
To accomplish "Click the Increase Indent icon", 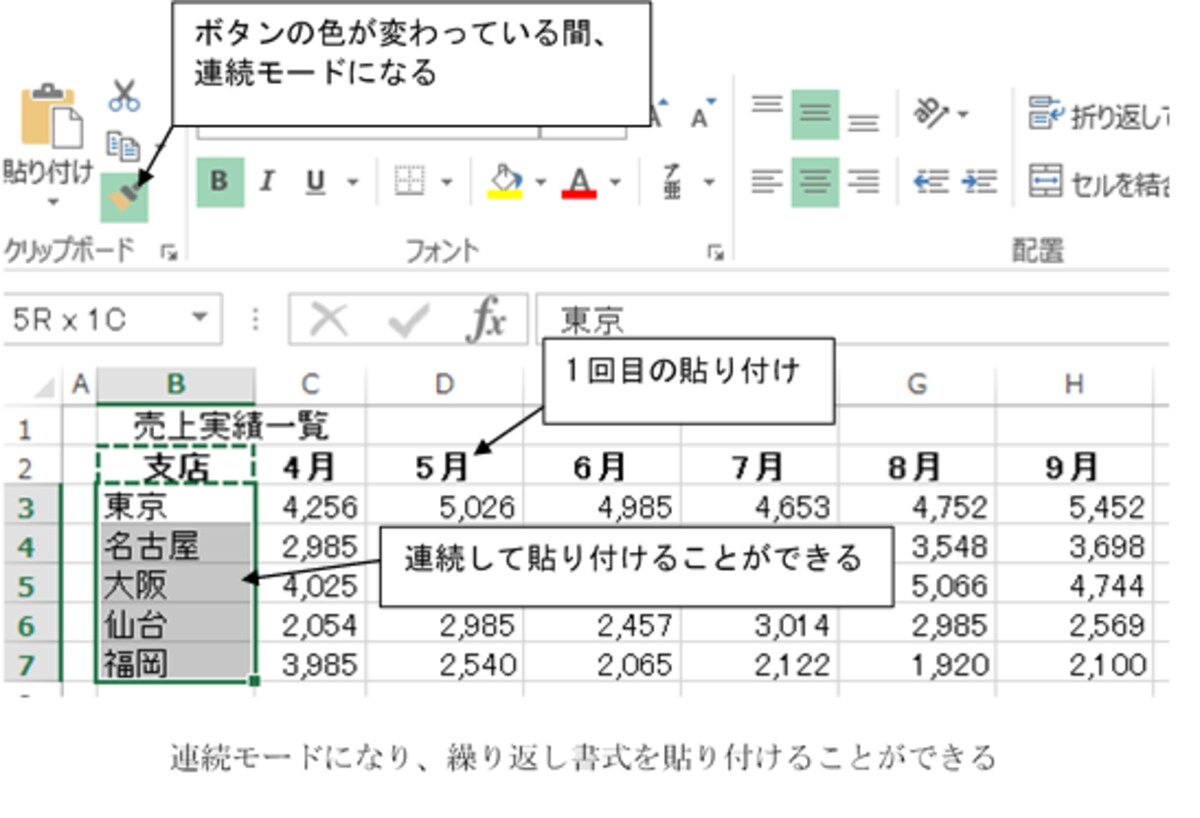I will pos(979,182).
